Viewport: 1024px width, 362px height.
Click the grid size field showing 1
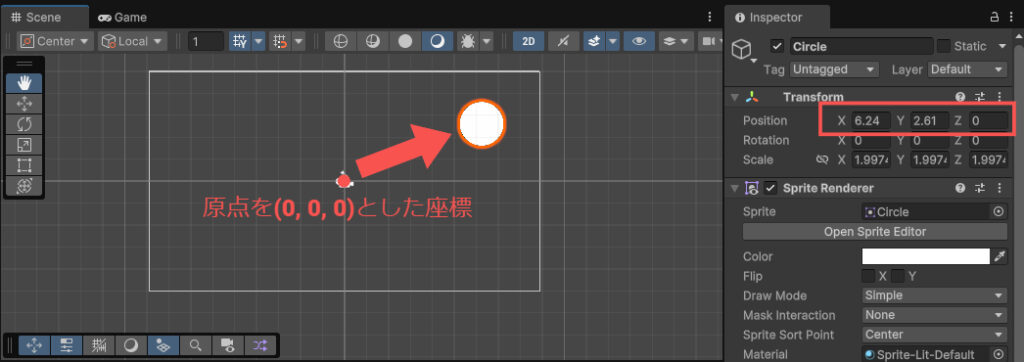206,42
